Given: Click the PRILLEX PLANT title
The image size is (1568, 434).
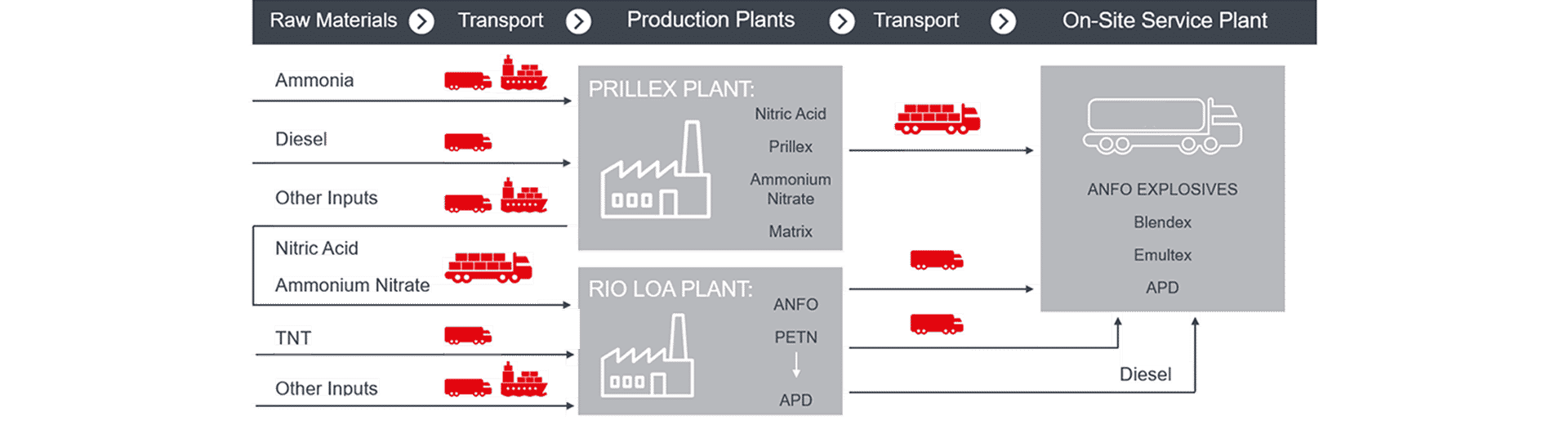Looking at the screenshot, I should click(x=671, y=89).
